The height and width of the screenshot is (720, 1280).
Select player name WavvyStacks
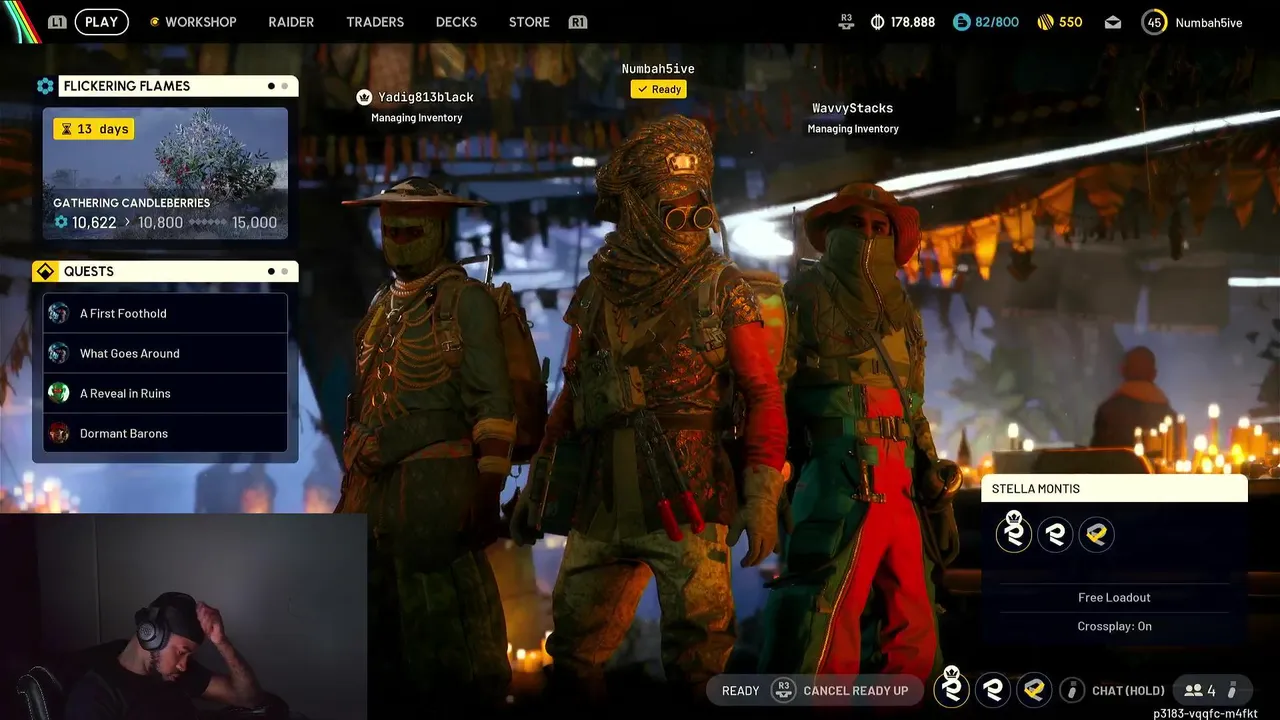coord(853,108)
